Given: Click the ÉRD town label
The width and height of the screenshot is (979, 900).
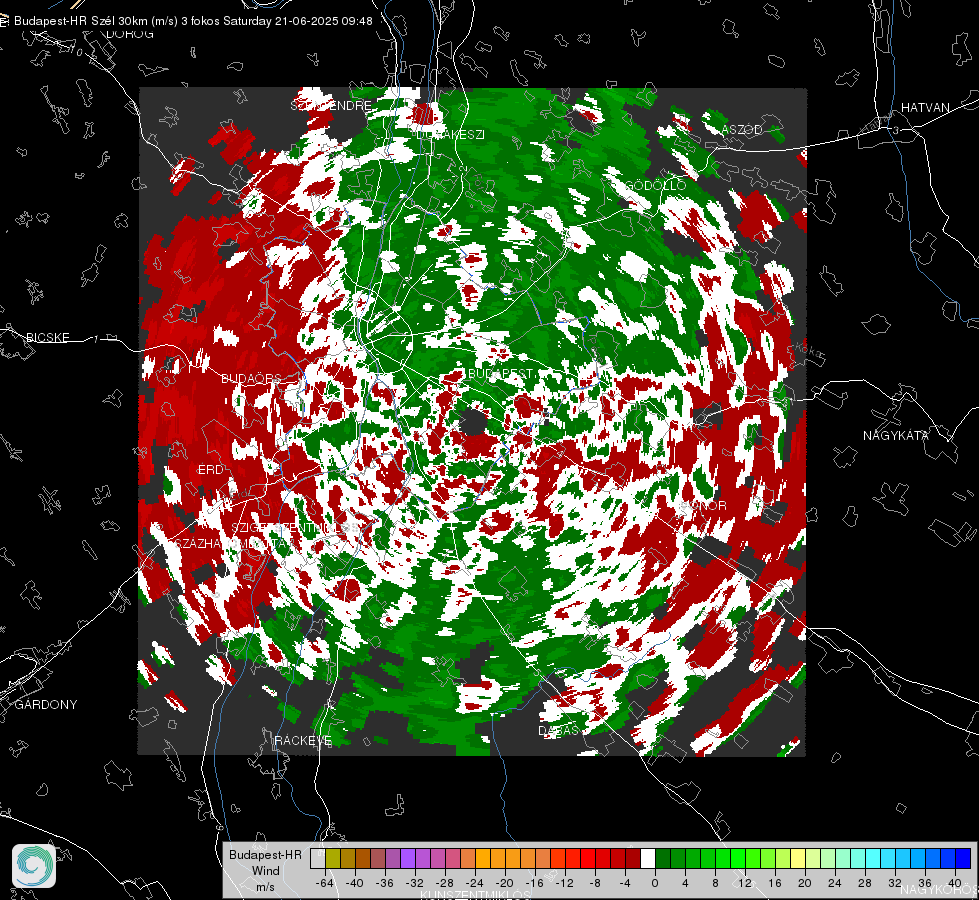Looking at the screenshot, I should (210, 470).
